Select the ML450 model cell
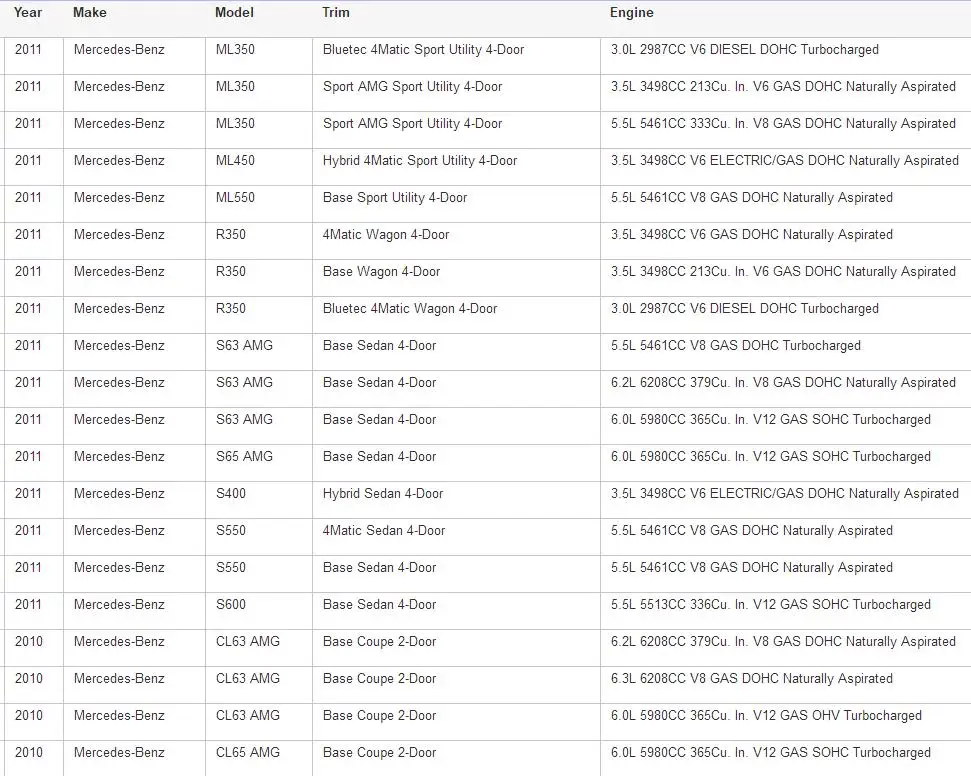Viewport: 971px width, 776px height. click(235, 160)
